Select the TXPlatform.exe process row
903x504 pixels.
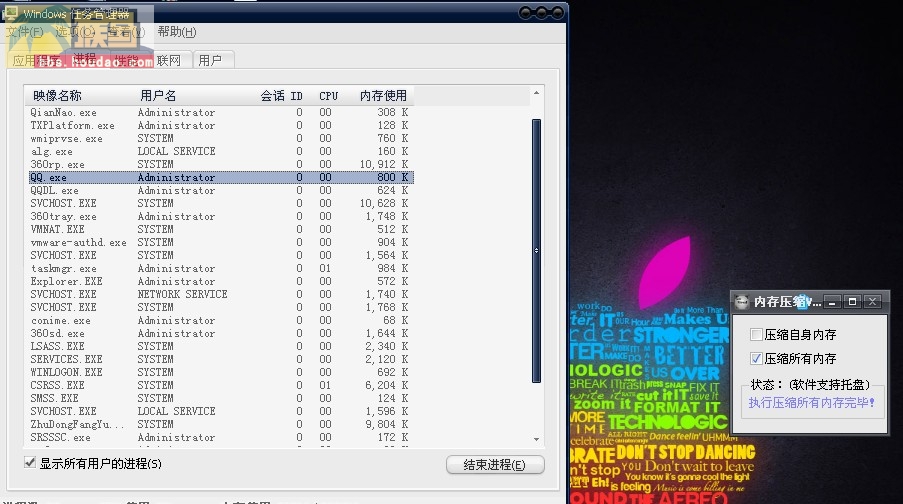[x=221, y=125]
